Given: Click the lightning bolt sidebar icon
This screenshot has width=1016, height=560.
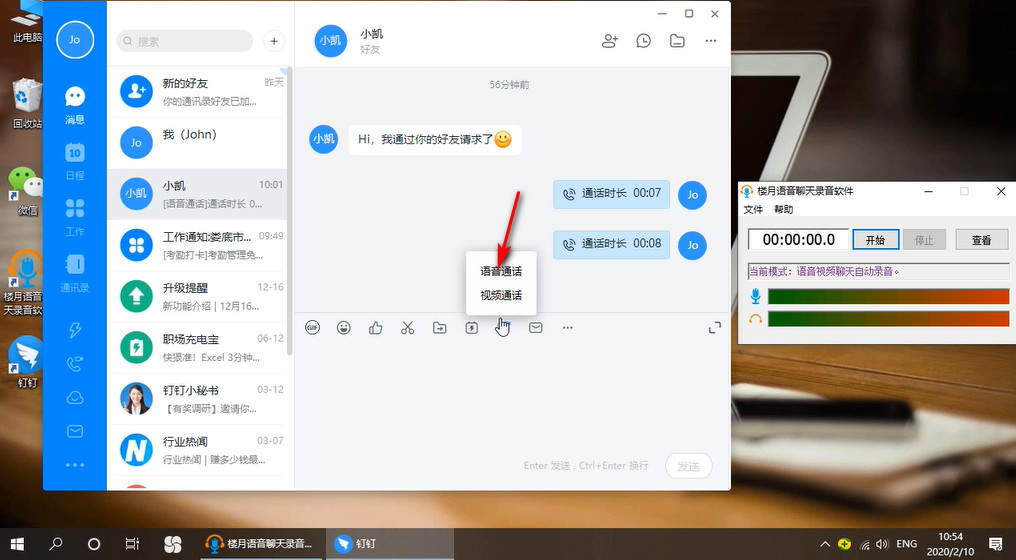Looking at the screenshot, I should [x=75, y=329].
